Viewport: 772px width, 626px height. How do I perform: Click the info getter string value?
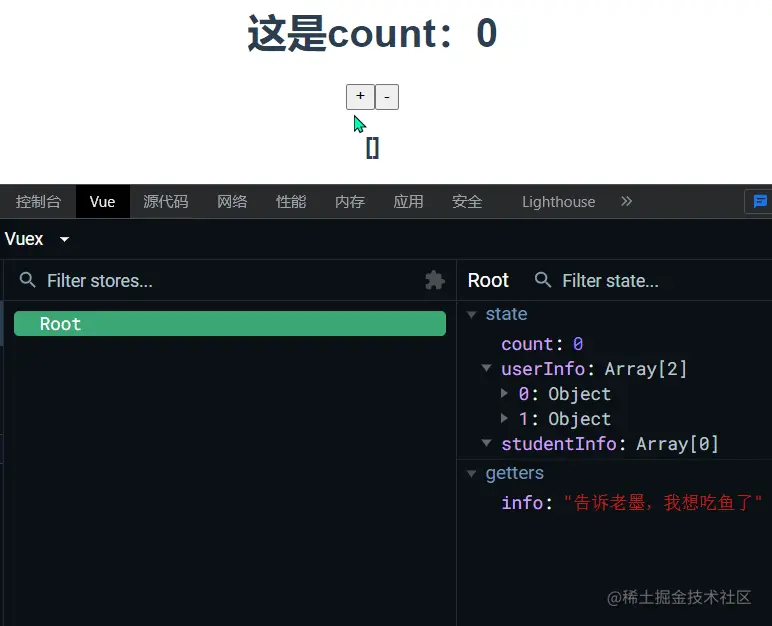(663, 503)
